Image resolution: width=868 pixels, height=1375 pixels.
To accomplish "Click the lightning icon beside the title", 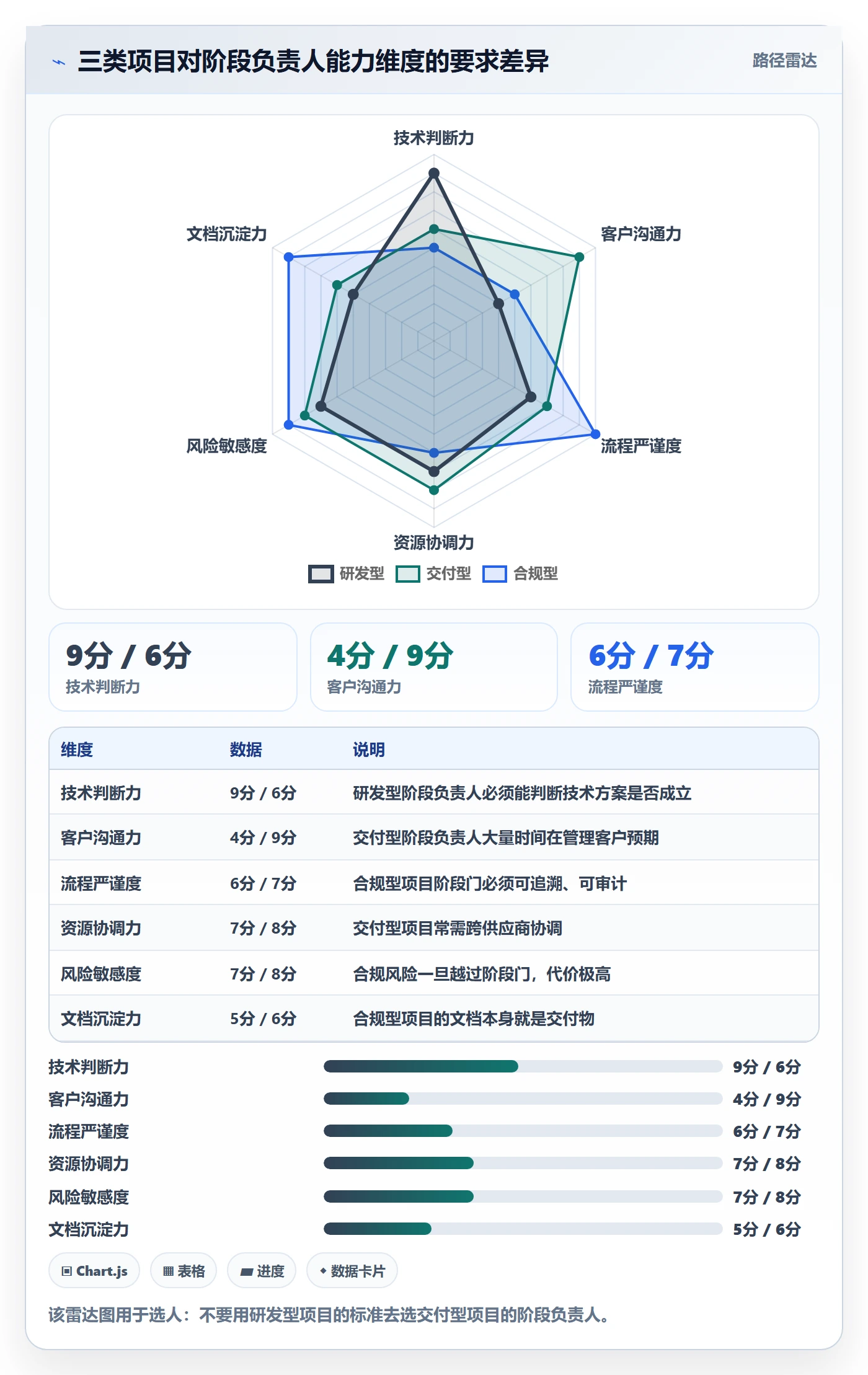I will [x=59, y=62].
